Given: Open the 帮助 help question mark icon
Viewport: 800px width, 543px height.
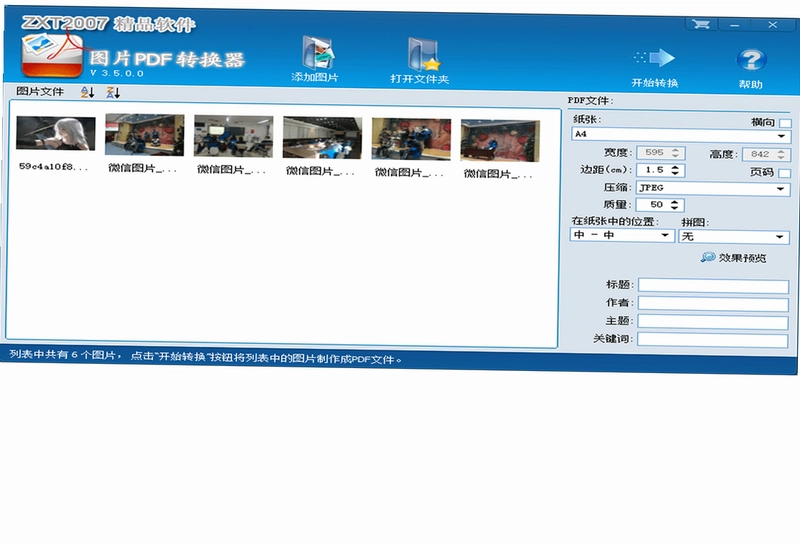Looking at the screenshot, I should (x=751, y=60).
